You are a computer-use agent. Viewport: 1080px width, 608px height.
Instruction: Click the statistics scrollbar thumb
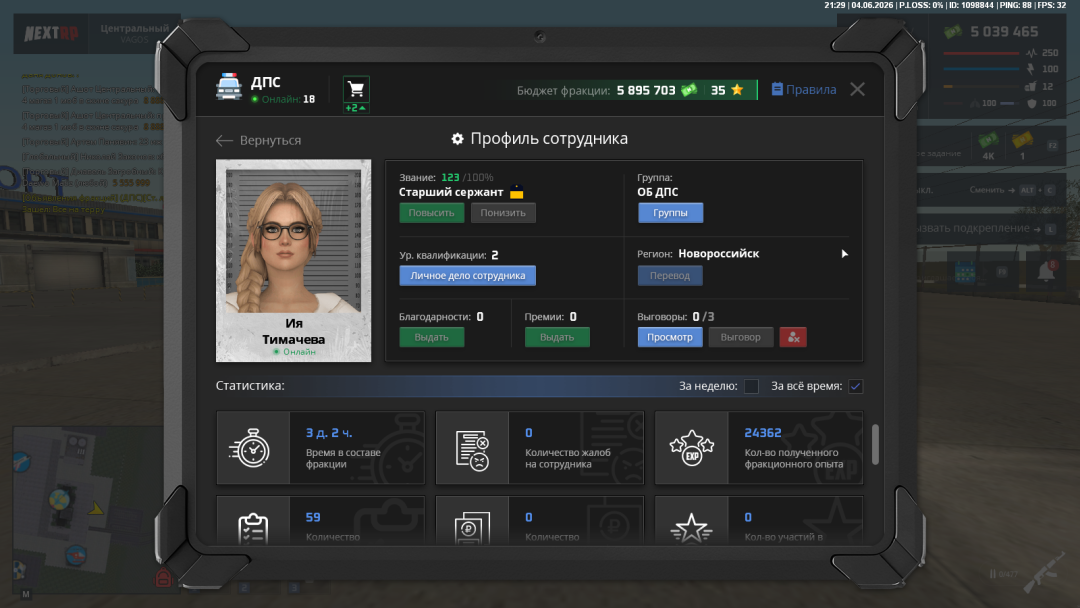point(875,444)
